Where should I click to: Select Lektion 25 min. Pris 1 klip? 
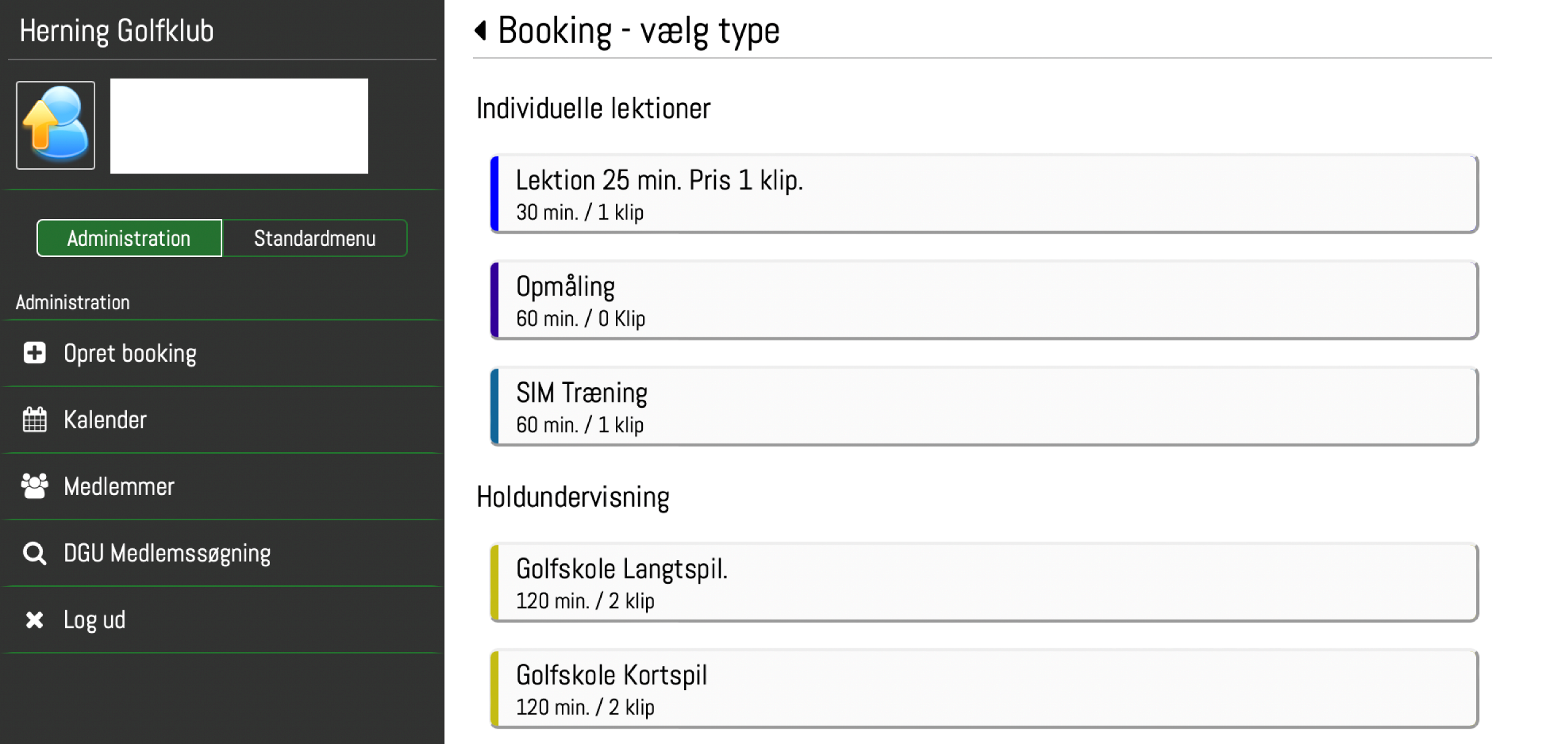tap(984, 194)
